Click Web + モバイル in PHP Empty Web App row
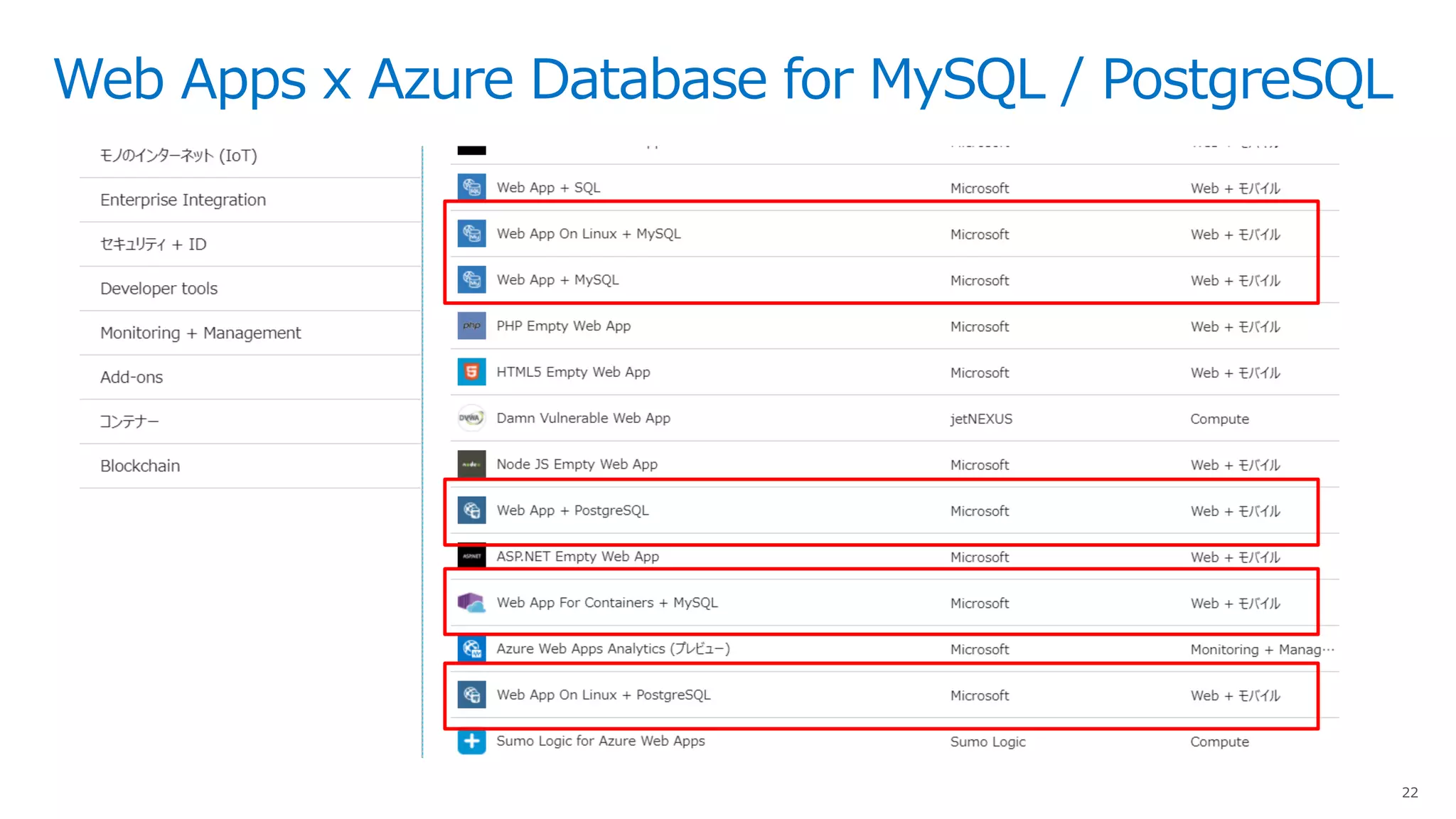This screenshot has width=1456, height=819. 1236,326
